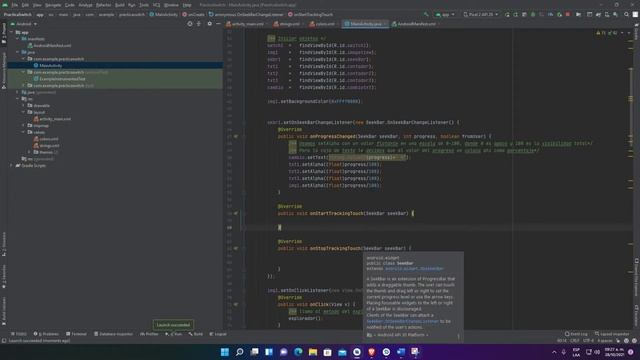The image size is (640, 360).
Task: Open AVD Manager from the toolbar
Action: 607,14
